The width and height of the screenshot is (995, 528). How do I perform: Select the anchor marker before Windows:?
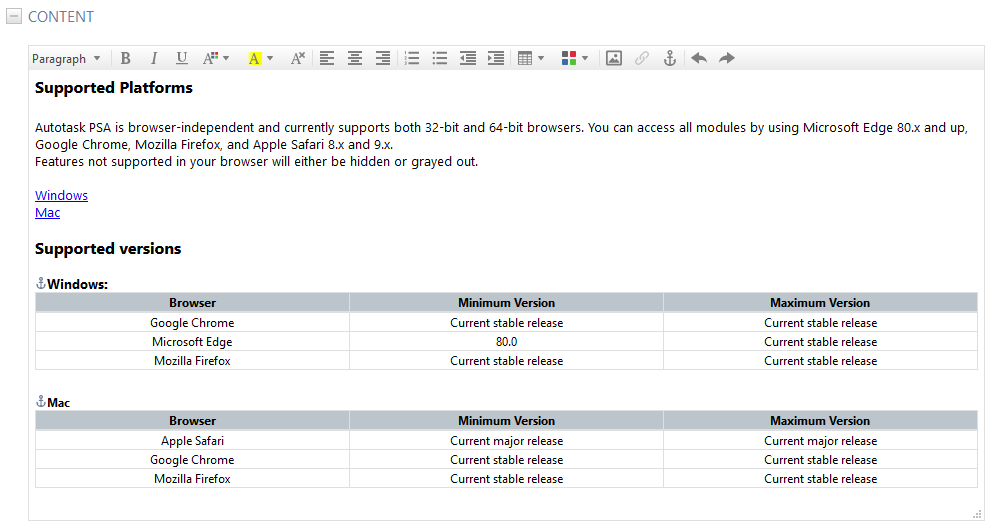tap(41, 284)
